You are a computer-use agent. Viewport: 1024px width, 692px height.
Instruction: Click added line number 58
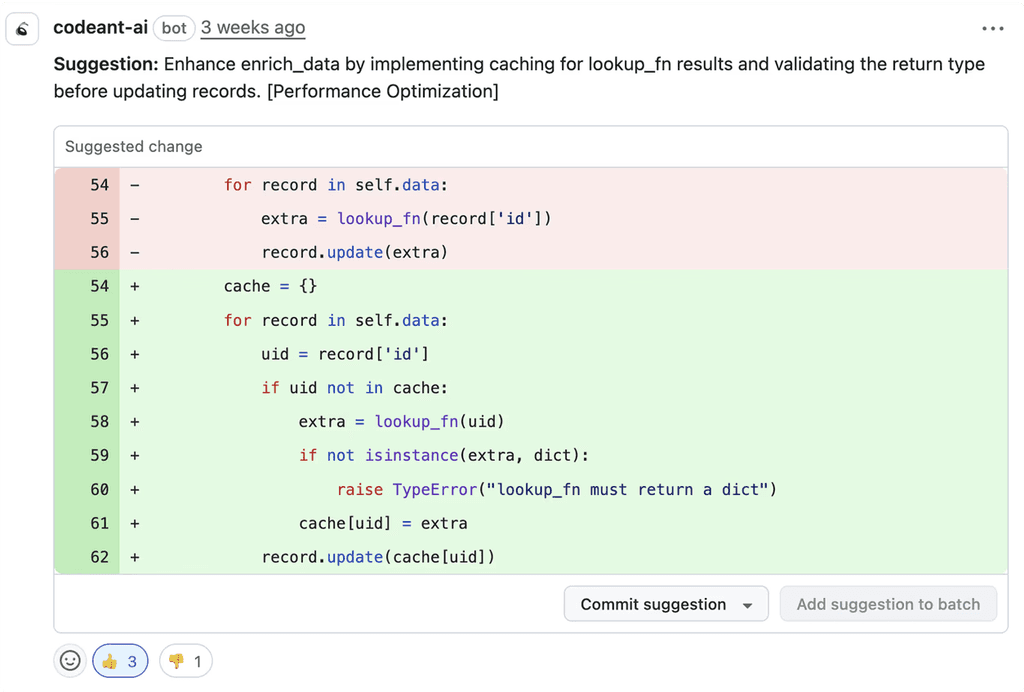pyautogui.click(x=99, y=422)
